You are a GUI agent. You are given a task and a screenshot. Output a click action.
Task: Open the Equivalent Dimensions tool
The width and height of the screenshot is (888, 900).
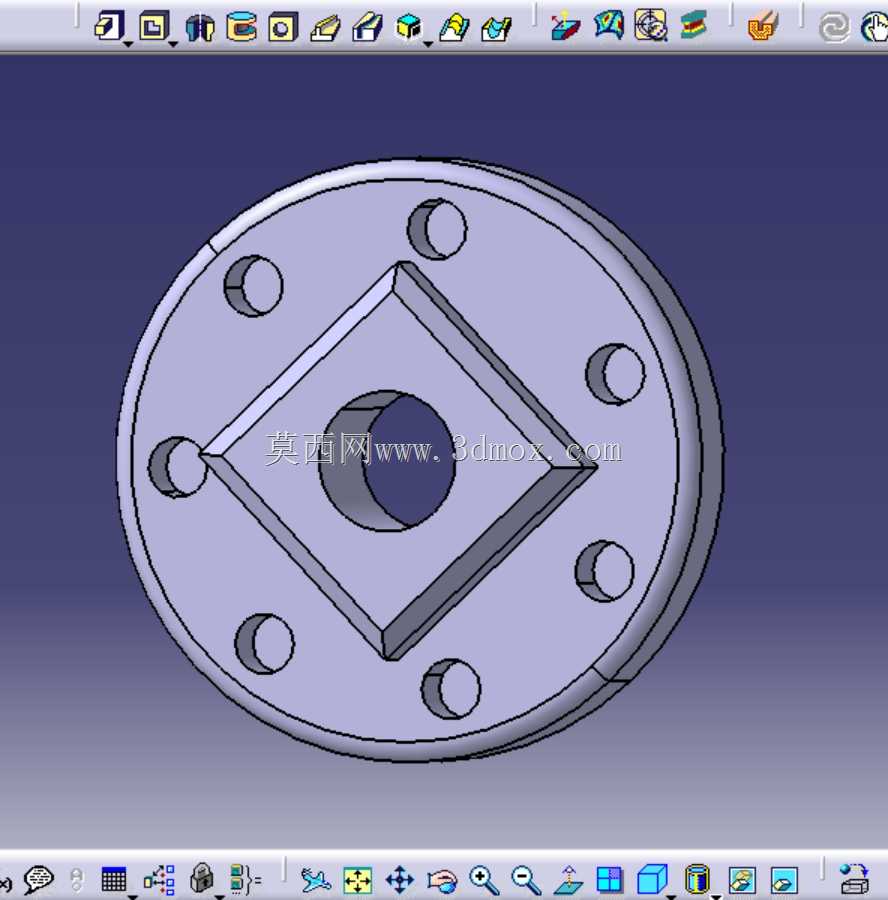[245, 879]
